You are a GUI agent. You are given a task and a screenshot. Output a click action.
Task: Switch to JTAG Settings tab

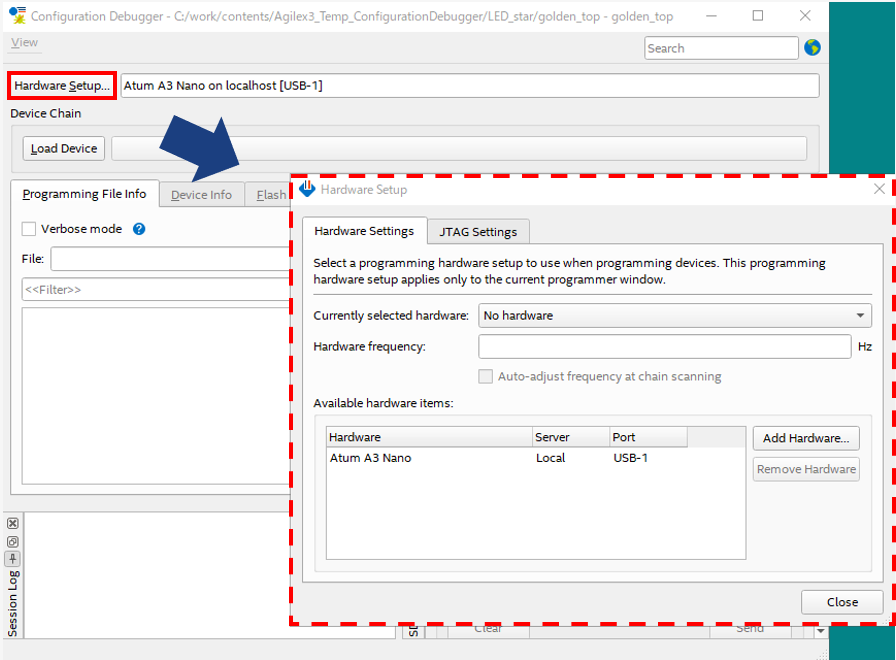click(478, 232)
